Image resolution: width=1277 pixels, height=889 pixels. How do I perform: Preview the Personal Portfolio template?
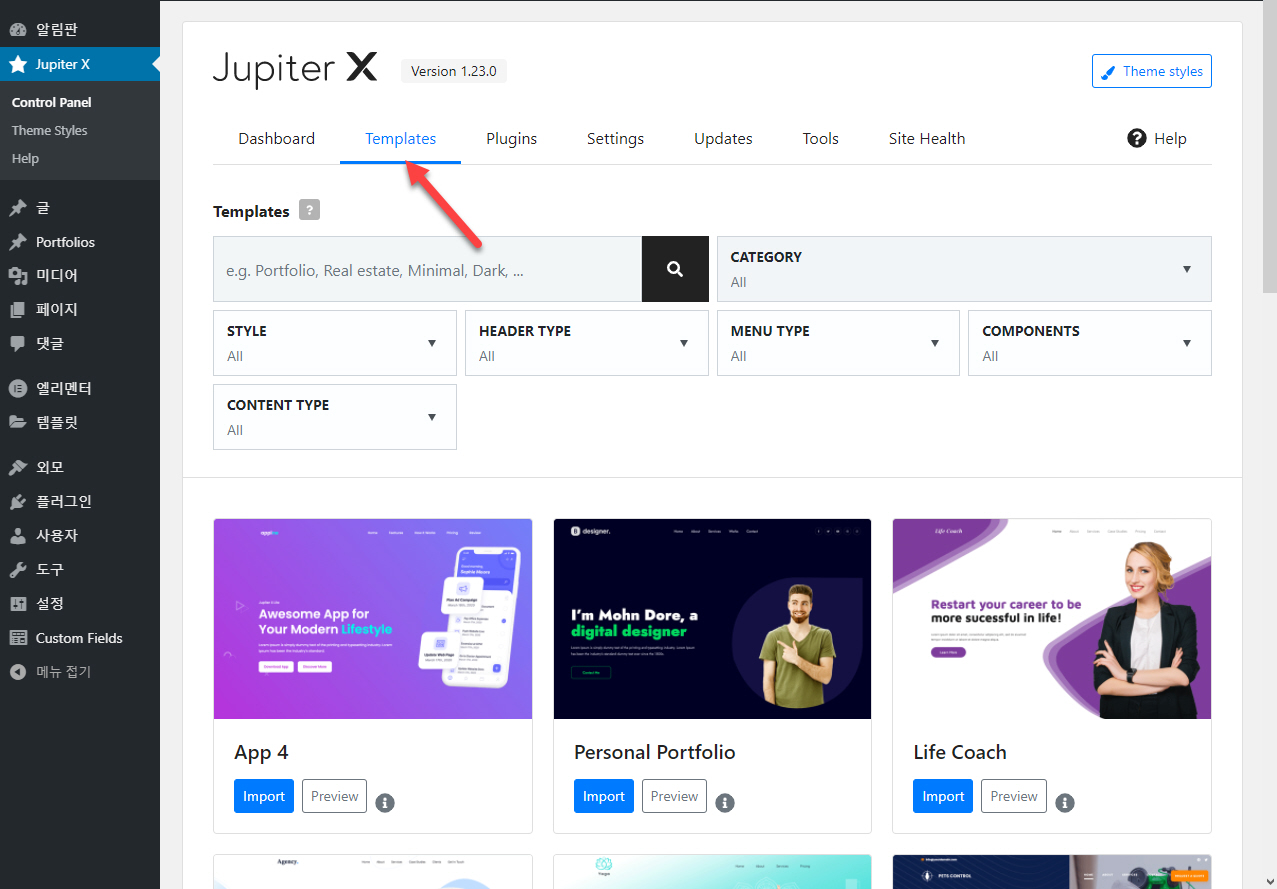pos(674,796)
